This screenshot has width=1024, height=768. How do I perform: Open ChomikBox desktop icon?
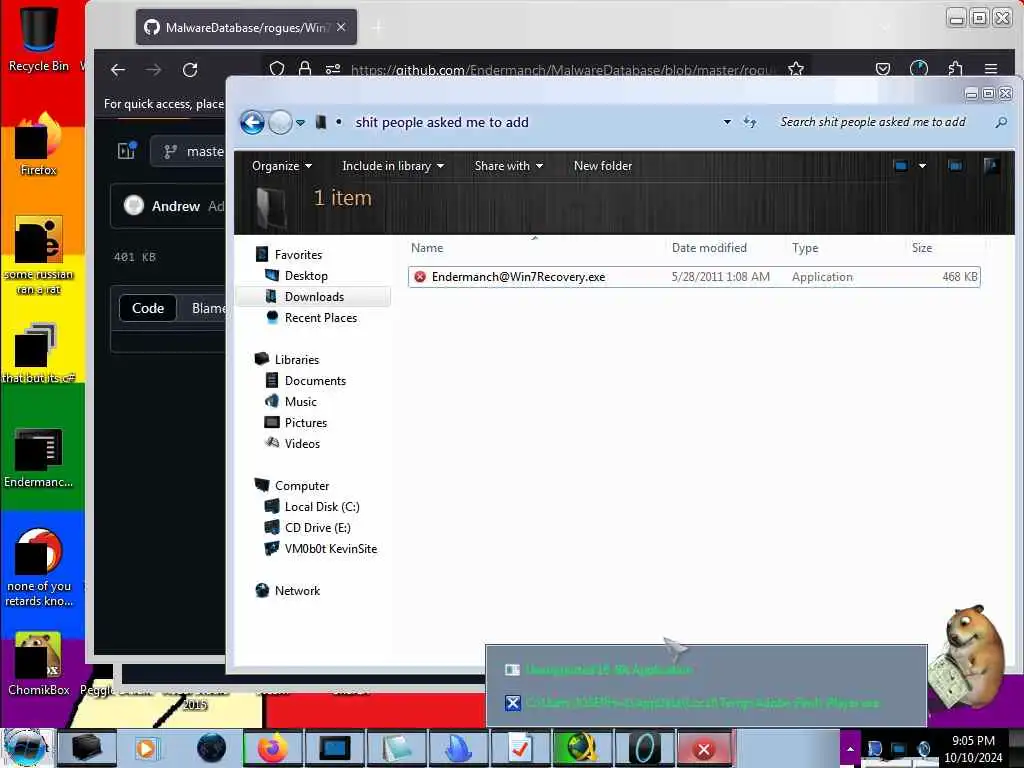tap(39, 664)
